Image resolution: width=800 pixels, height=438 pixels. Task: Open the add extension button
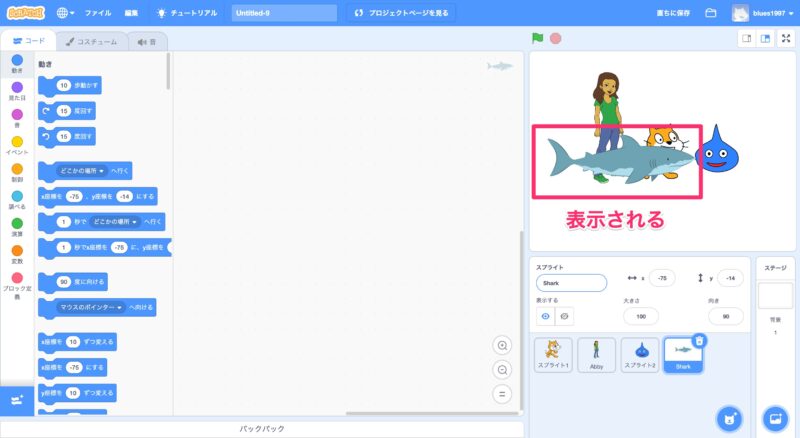[16, 400]
